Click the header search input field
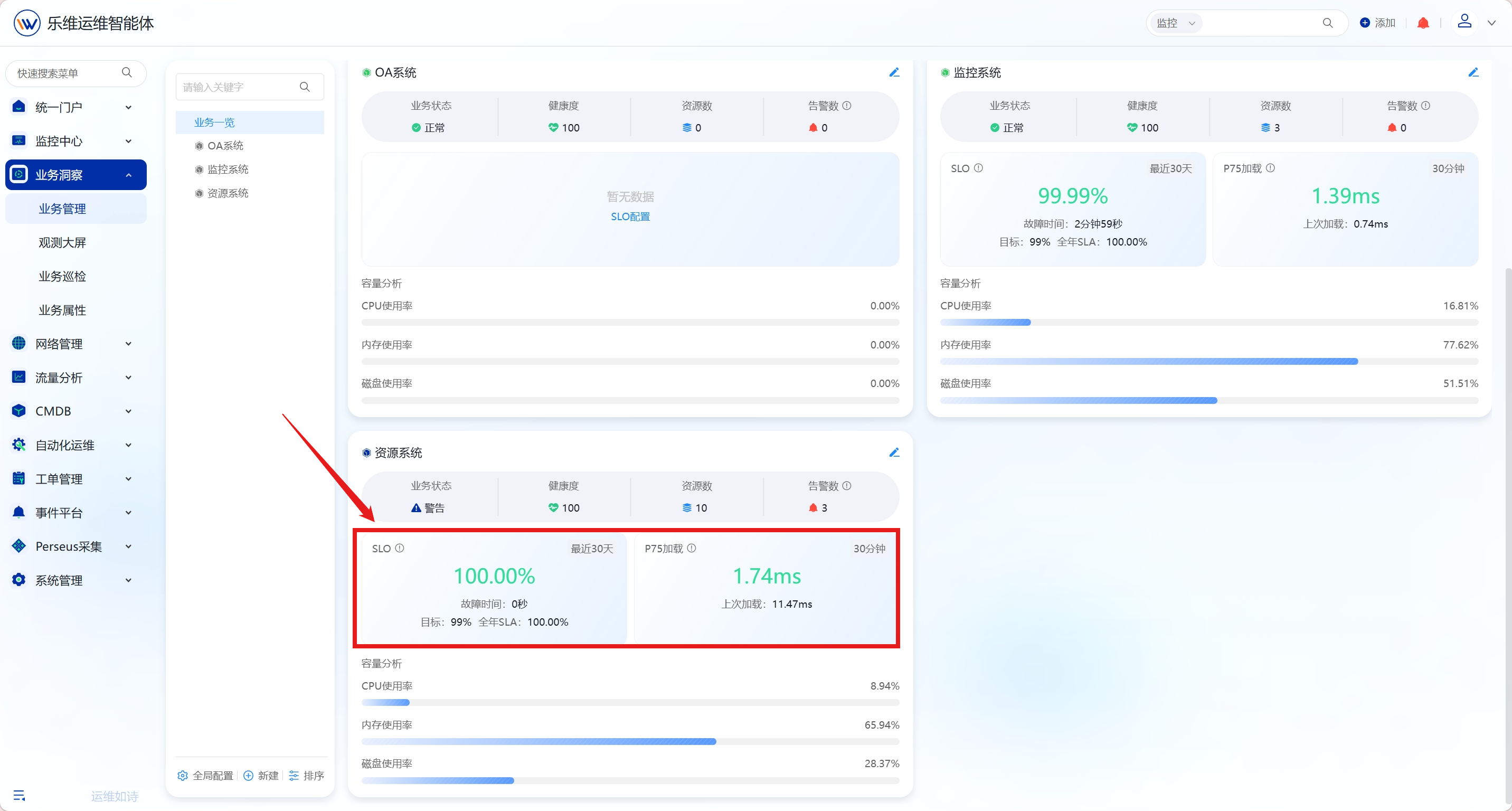The width and height of the screenshot is (1512, 811). tap(1261, 23)
